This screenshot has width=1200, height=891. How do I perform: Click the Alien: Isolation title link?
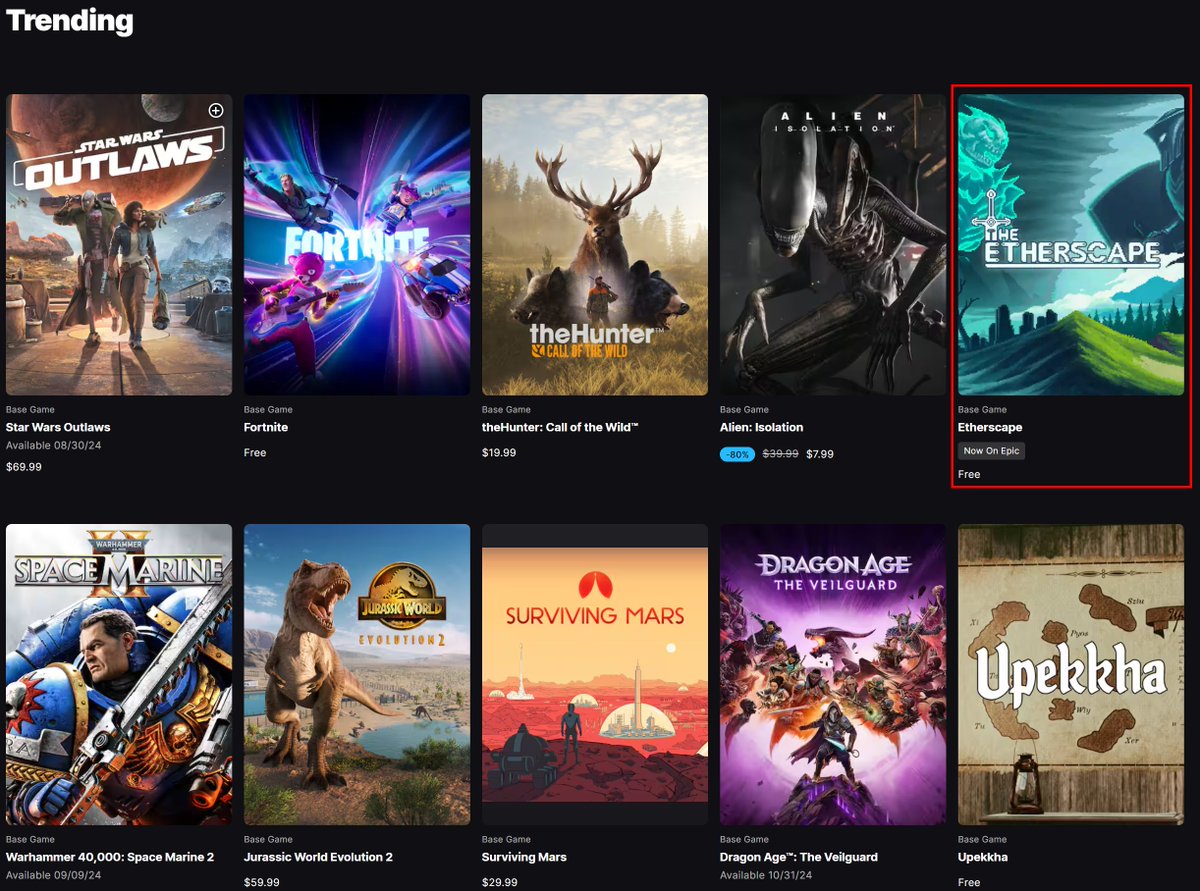pyautogui.click(x=762, y=427)
